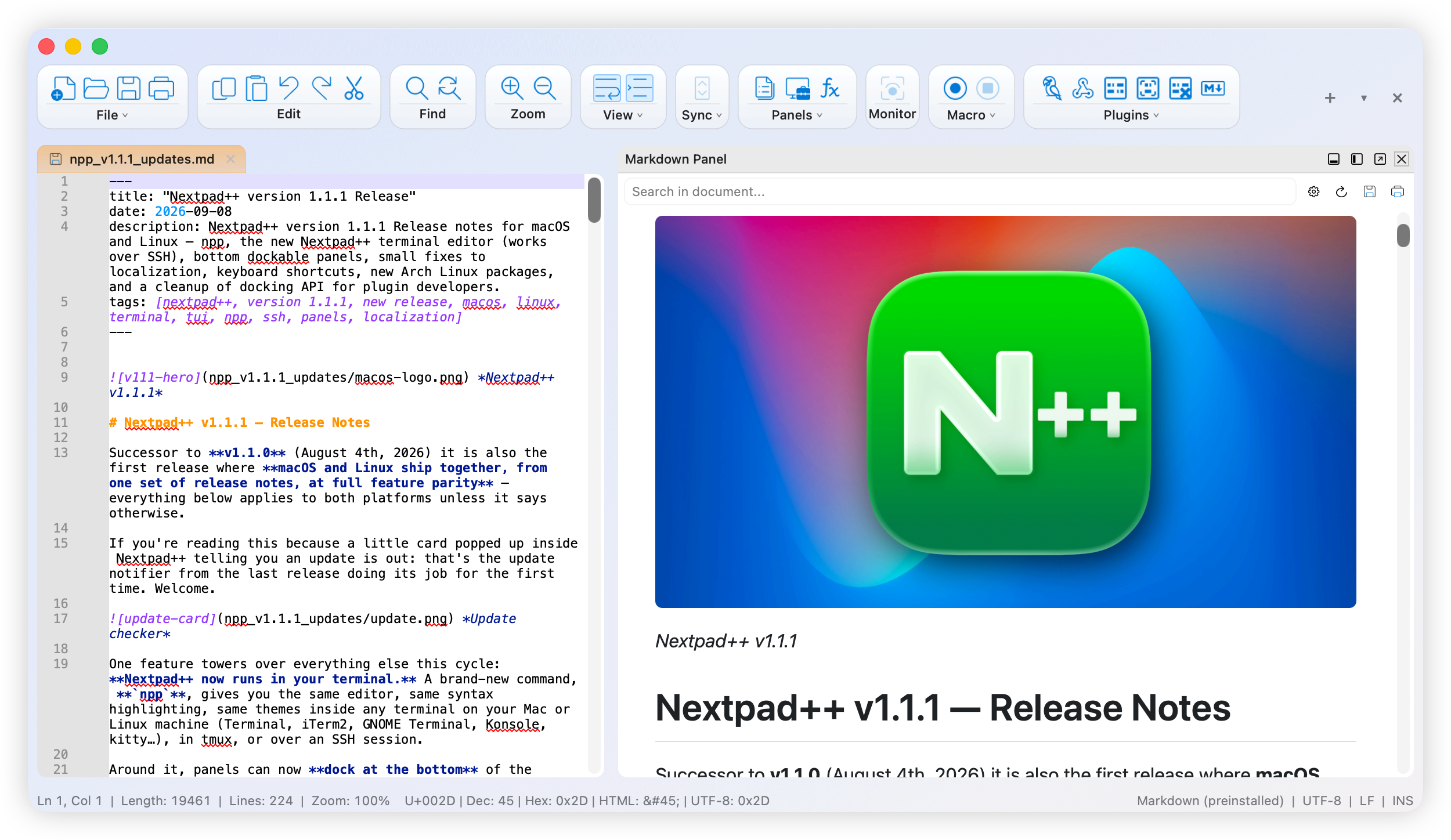Viewport: 1451px width, 840px height.
Task: Click the editor vertical scrollbar thumb
Action: [x=594, y=200]
